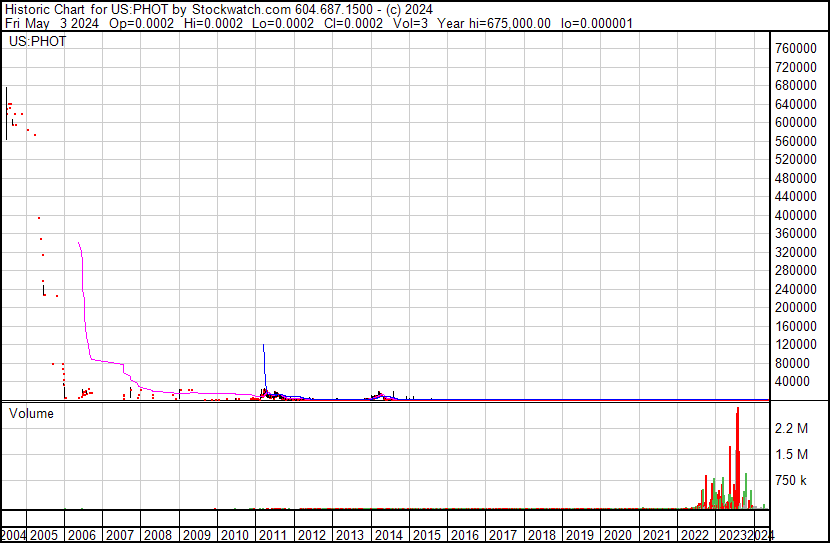Viewport: 830px width, 543px height.
Task: Select the 2006 year label
Action: [x=82, y=535]
